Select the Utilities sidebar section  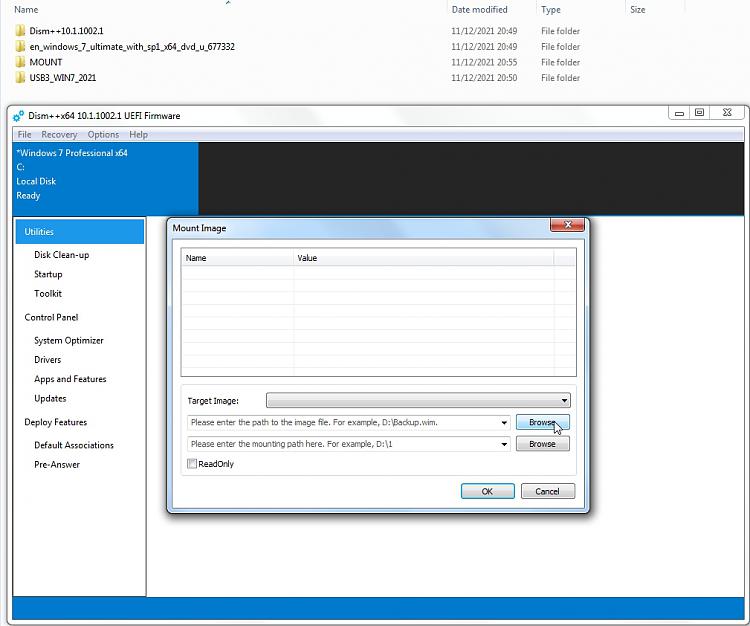tap(80, 231)
